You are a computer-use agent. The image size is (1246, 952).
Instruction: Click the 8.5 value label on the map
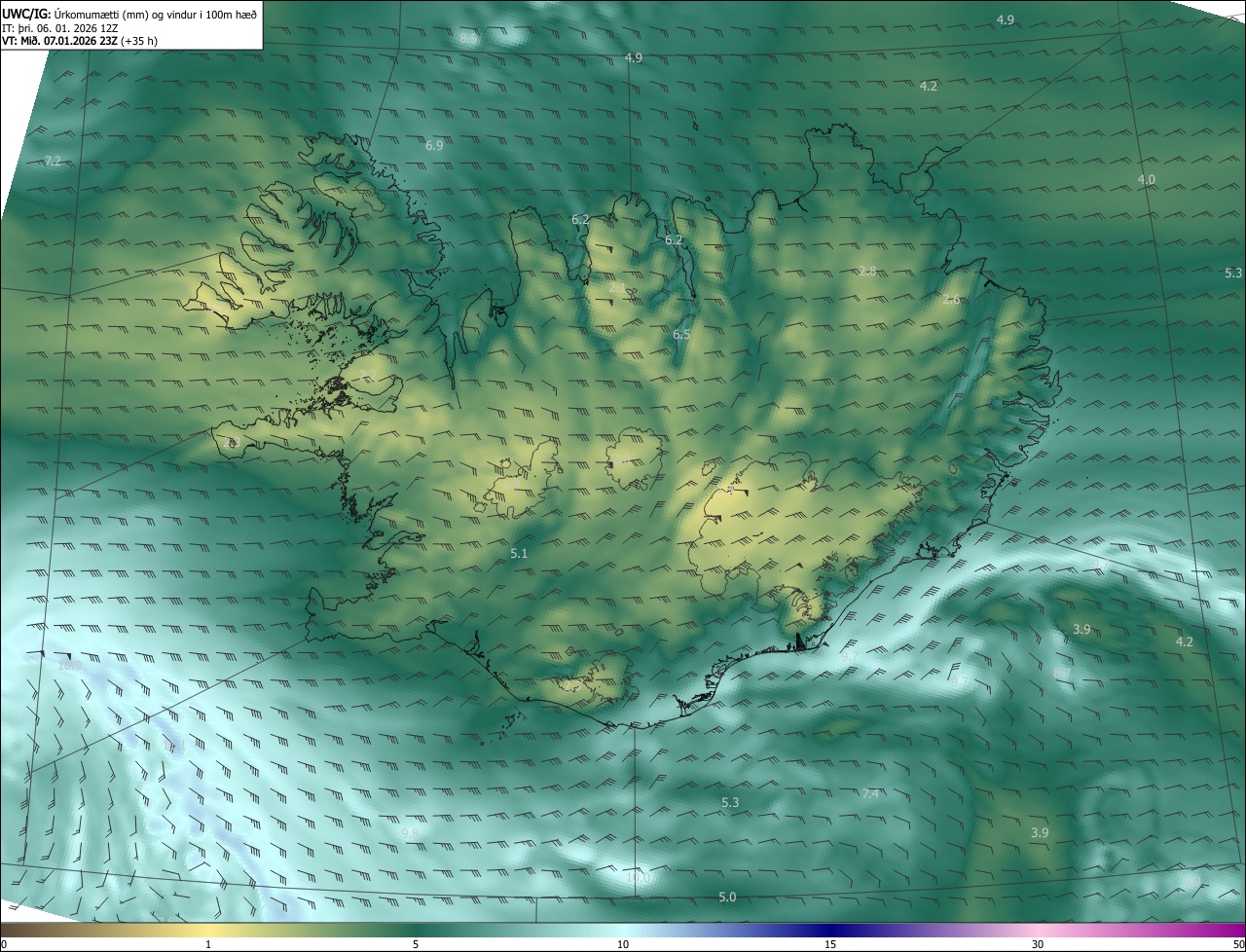coord(468,38)
